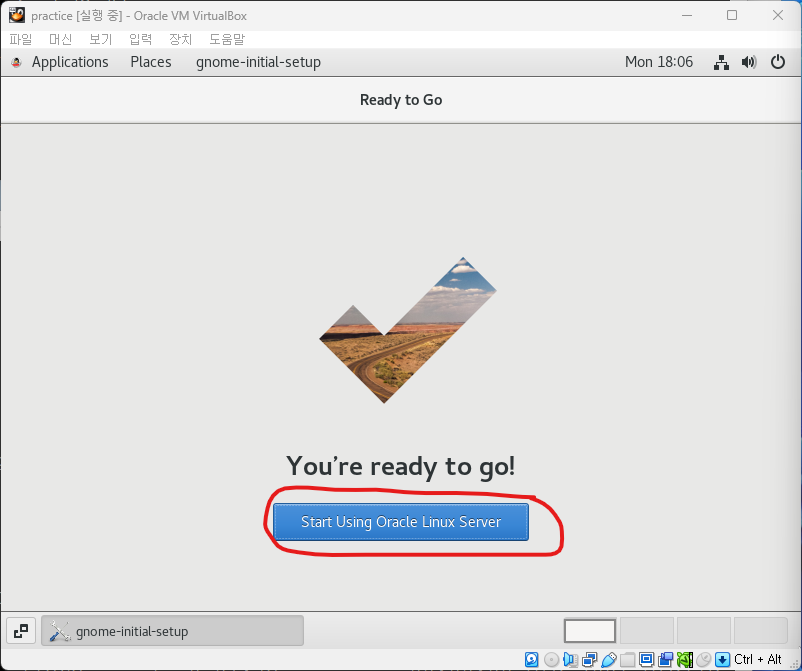Screen dimensions: 802x671
Task: Click the hard disk activity status icon
Action: tap(531, 659)
